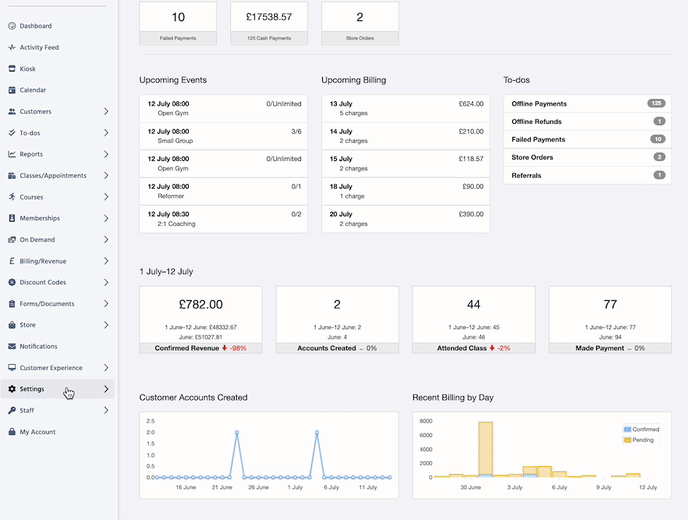Open the Discount Codes menu item

click(43, 282)
